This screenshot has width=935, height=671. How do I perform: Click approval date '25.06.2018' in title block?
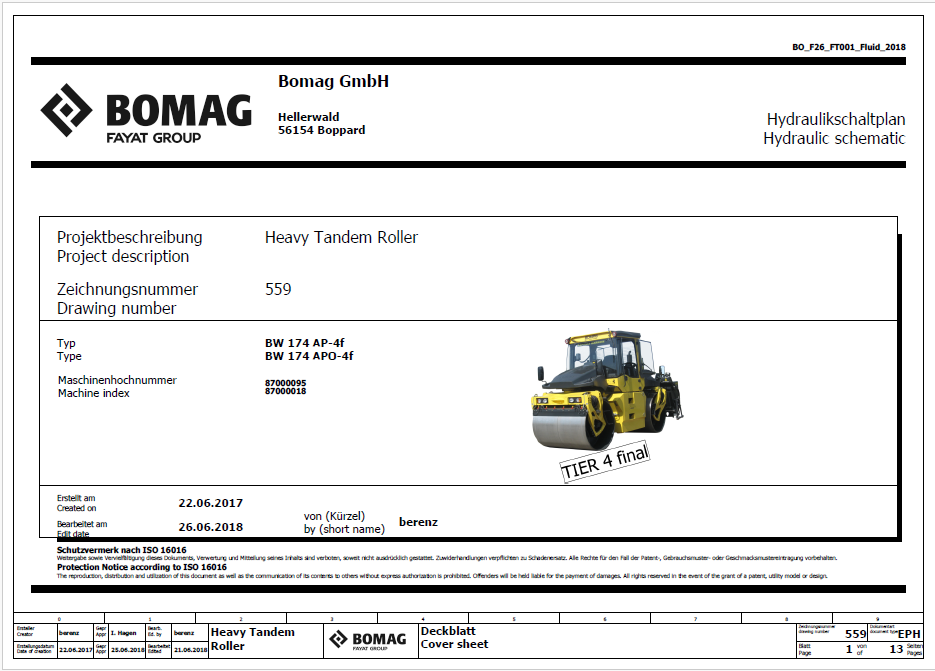pos(128,650)
